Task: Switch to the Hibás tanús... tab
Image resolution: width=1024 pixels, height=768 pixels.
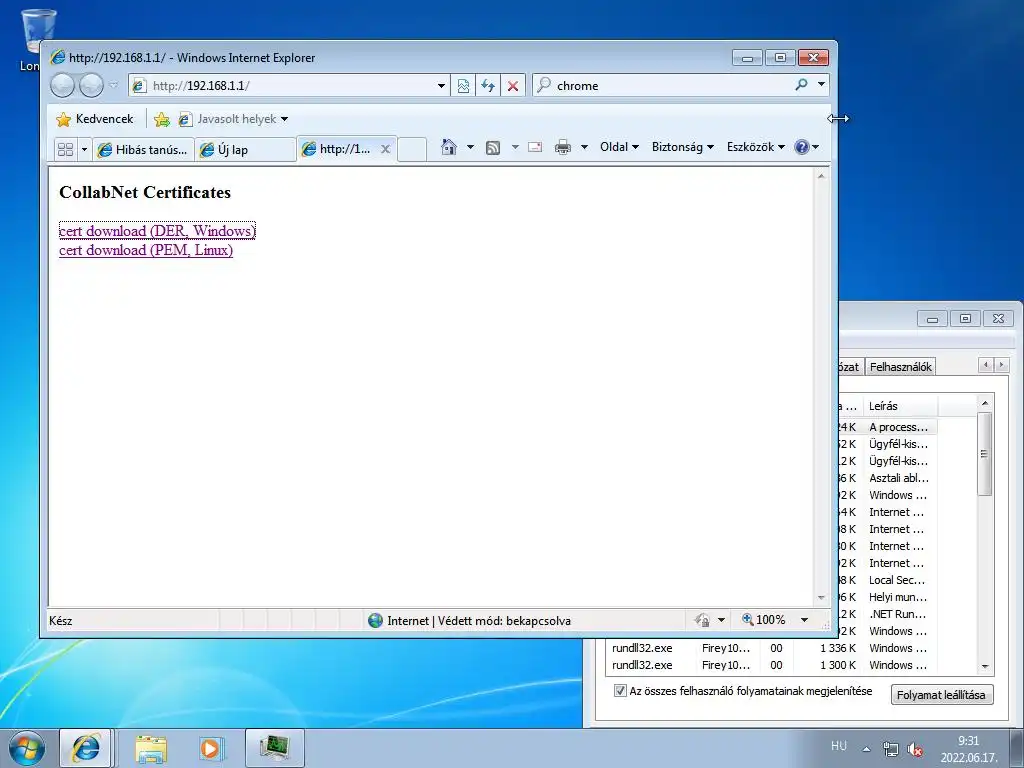Action: click(143, 150)
